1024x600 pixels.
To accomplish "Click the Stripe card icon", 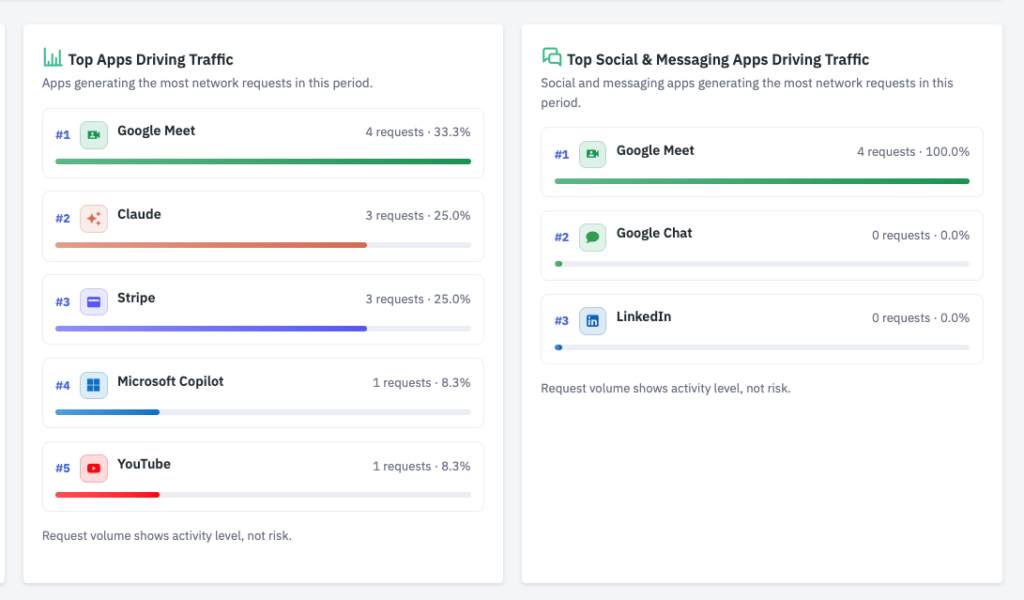I will click(x=93, y=302).
